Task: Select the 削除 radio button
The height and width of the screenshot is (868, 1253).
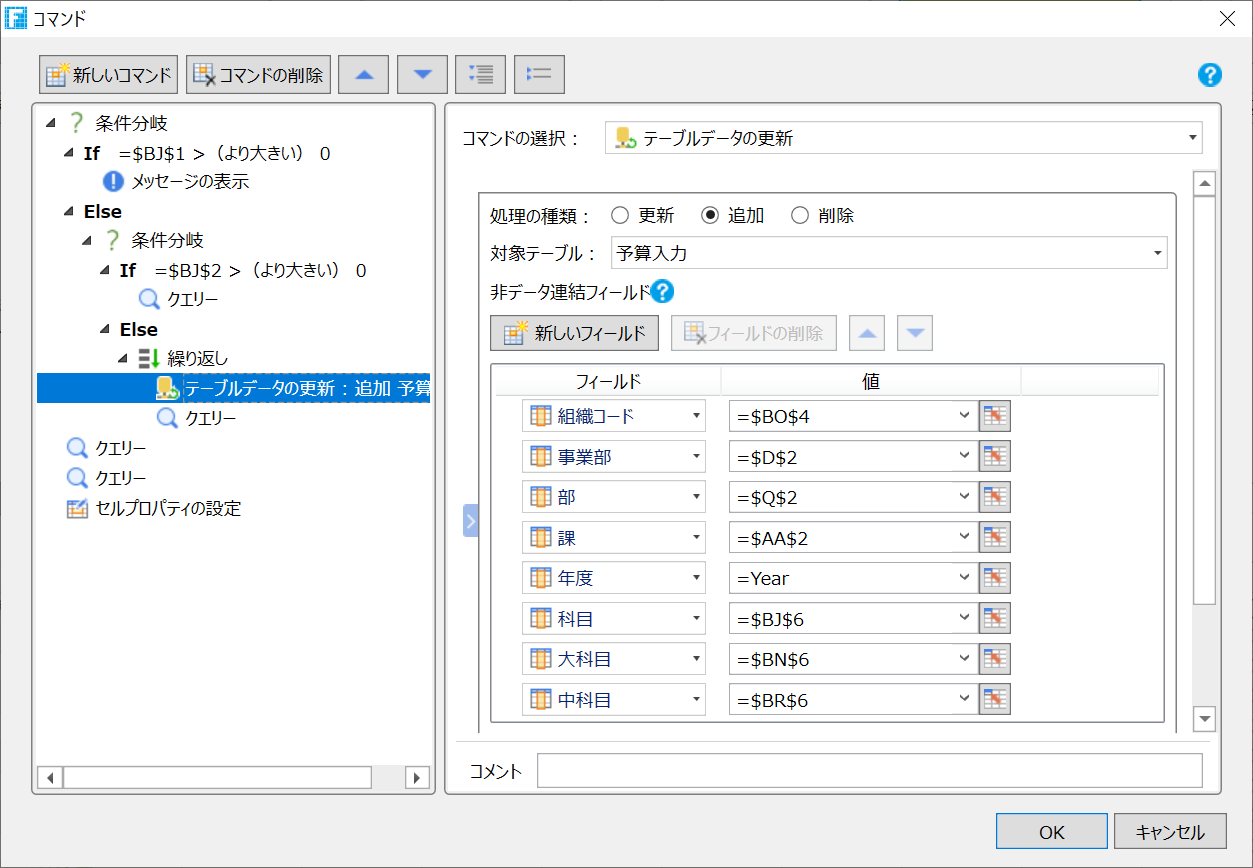Action: pyautogui.click(x=797, y=215)
